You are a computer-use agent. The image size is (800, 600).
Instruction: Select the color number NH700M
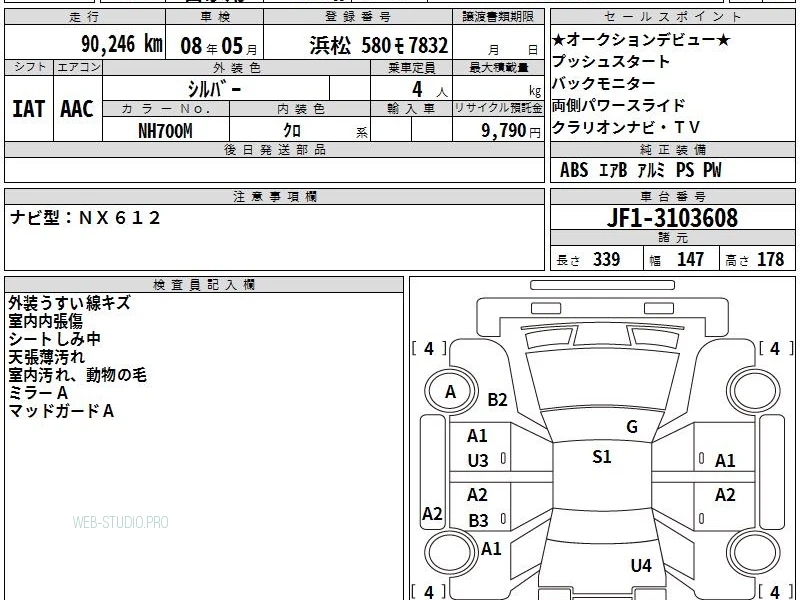pos(165,131)
